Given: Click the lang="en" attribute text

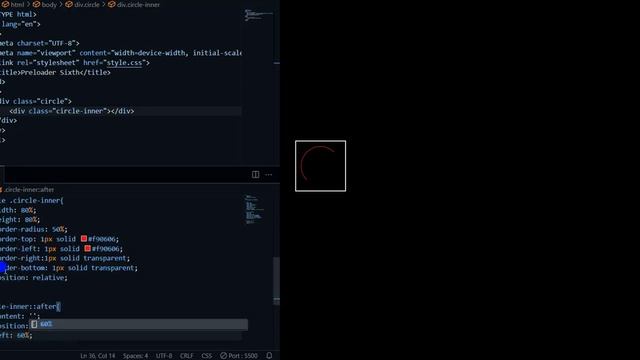Looking at the screenshot, I should [x=21, y=24].
